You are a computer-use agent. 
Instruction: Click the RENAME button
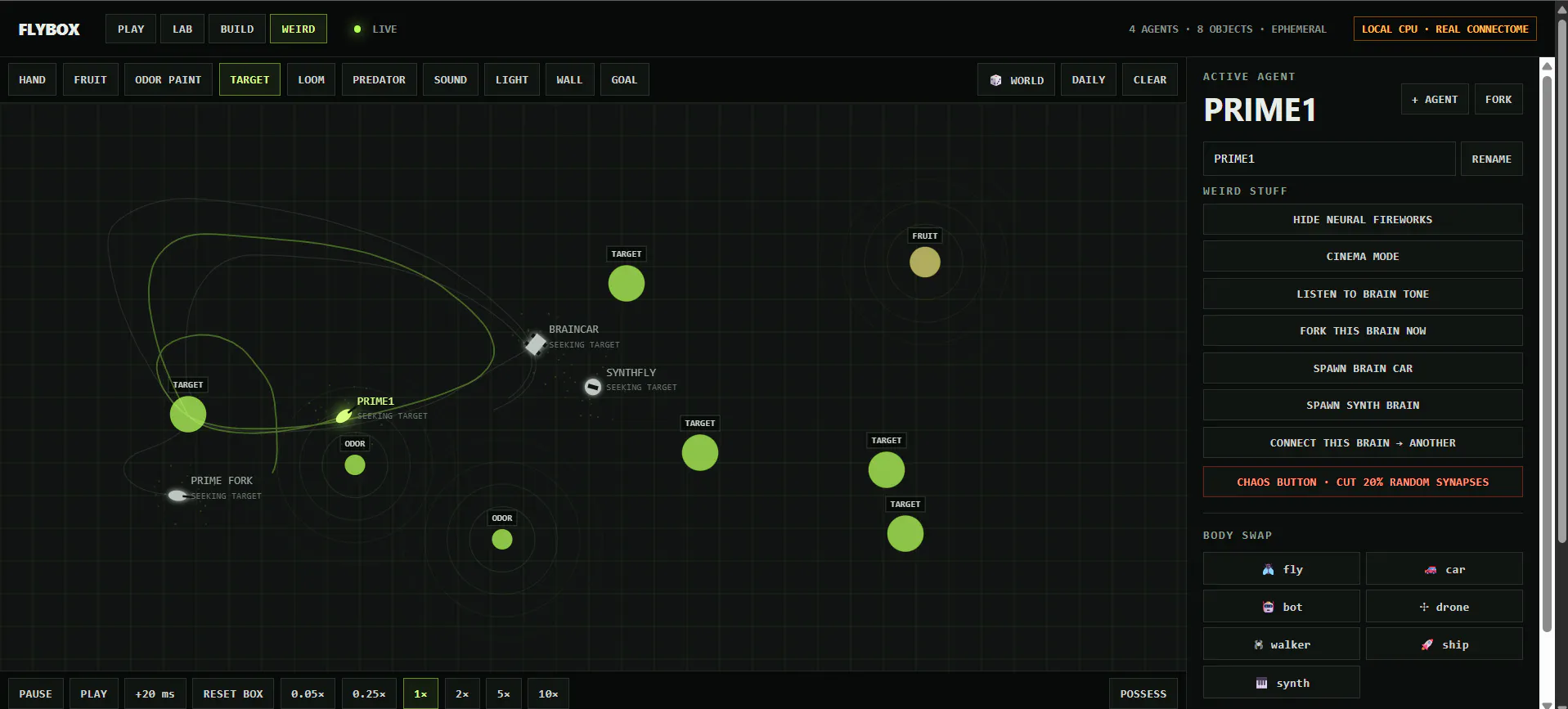pos(1492,159)
